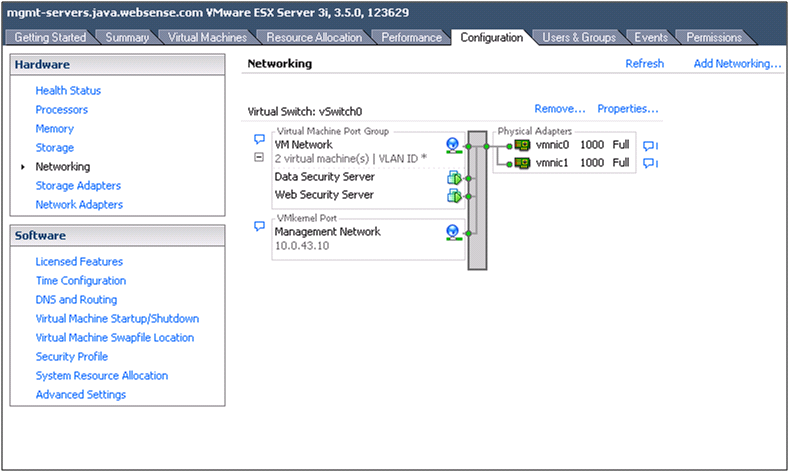This screenshot has width=789, height=472.
Task: Select the Management Network port label
Action: click(328, 232)
